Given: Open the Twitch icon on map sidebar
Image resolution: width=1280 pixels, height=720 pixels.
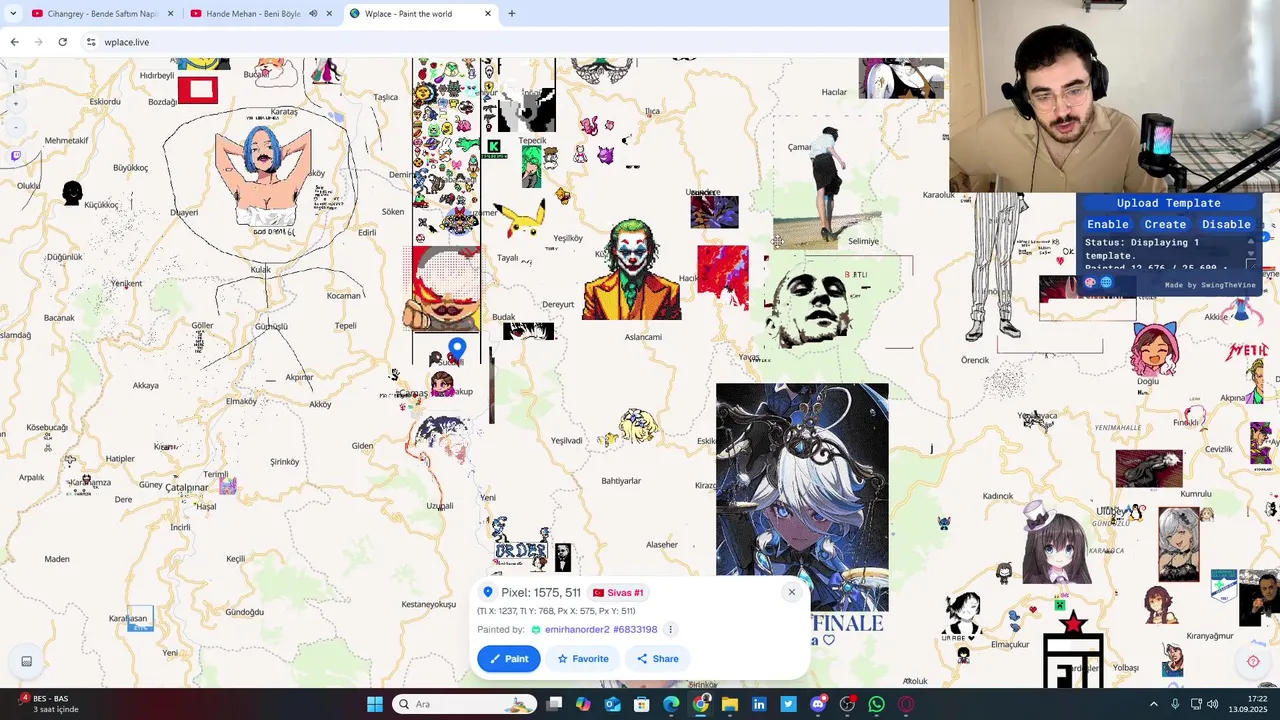Looking at the screenshot, I should coord(15,156).
